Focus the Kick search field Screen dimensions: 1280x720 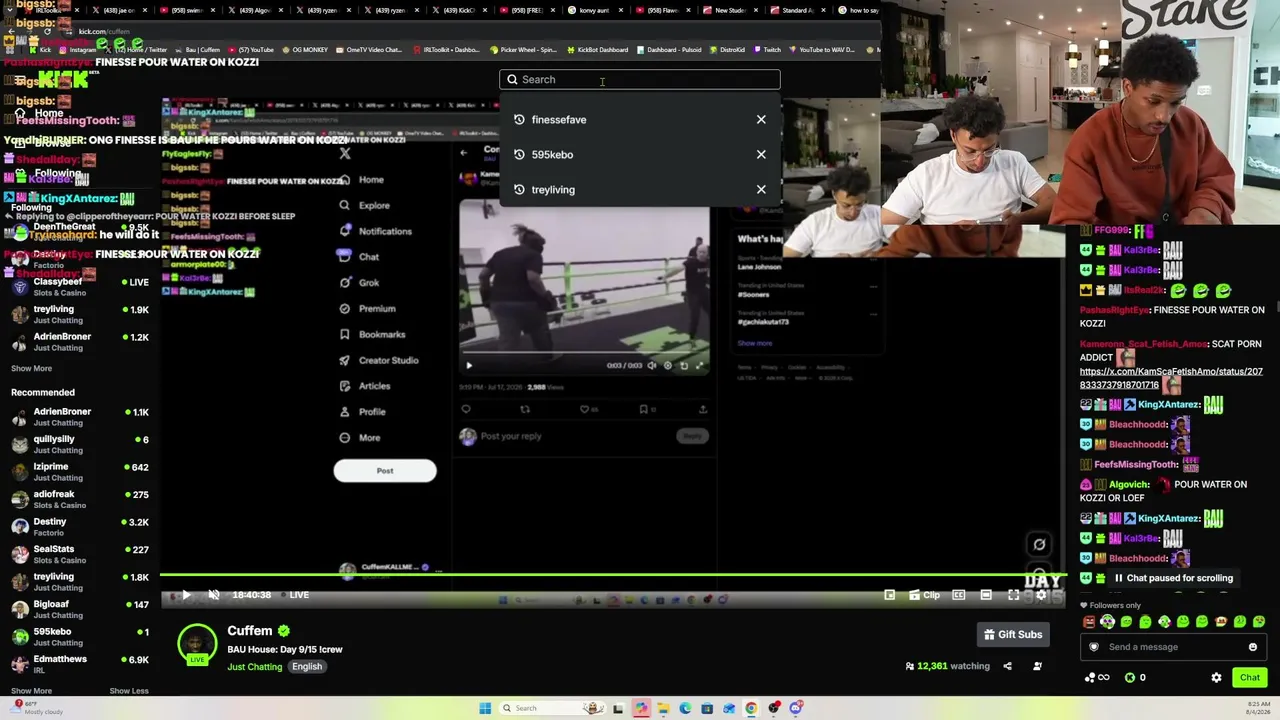point(640,80)
